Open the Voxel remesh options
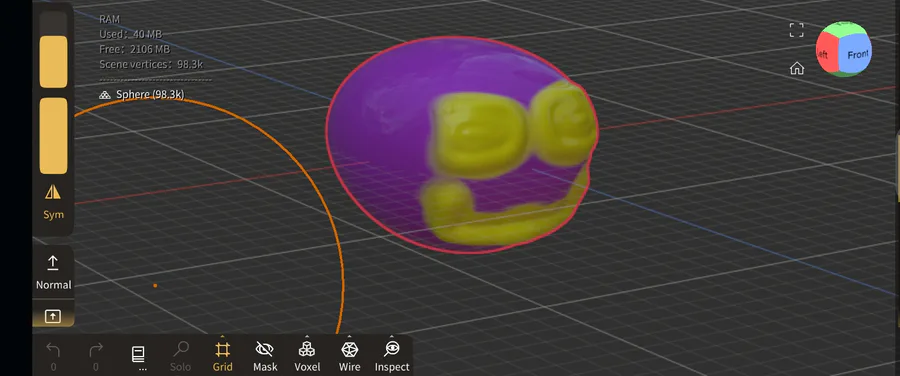900x376 pixels. 307,355
